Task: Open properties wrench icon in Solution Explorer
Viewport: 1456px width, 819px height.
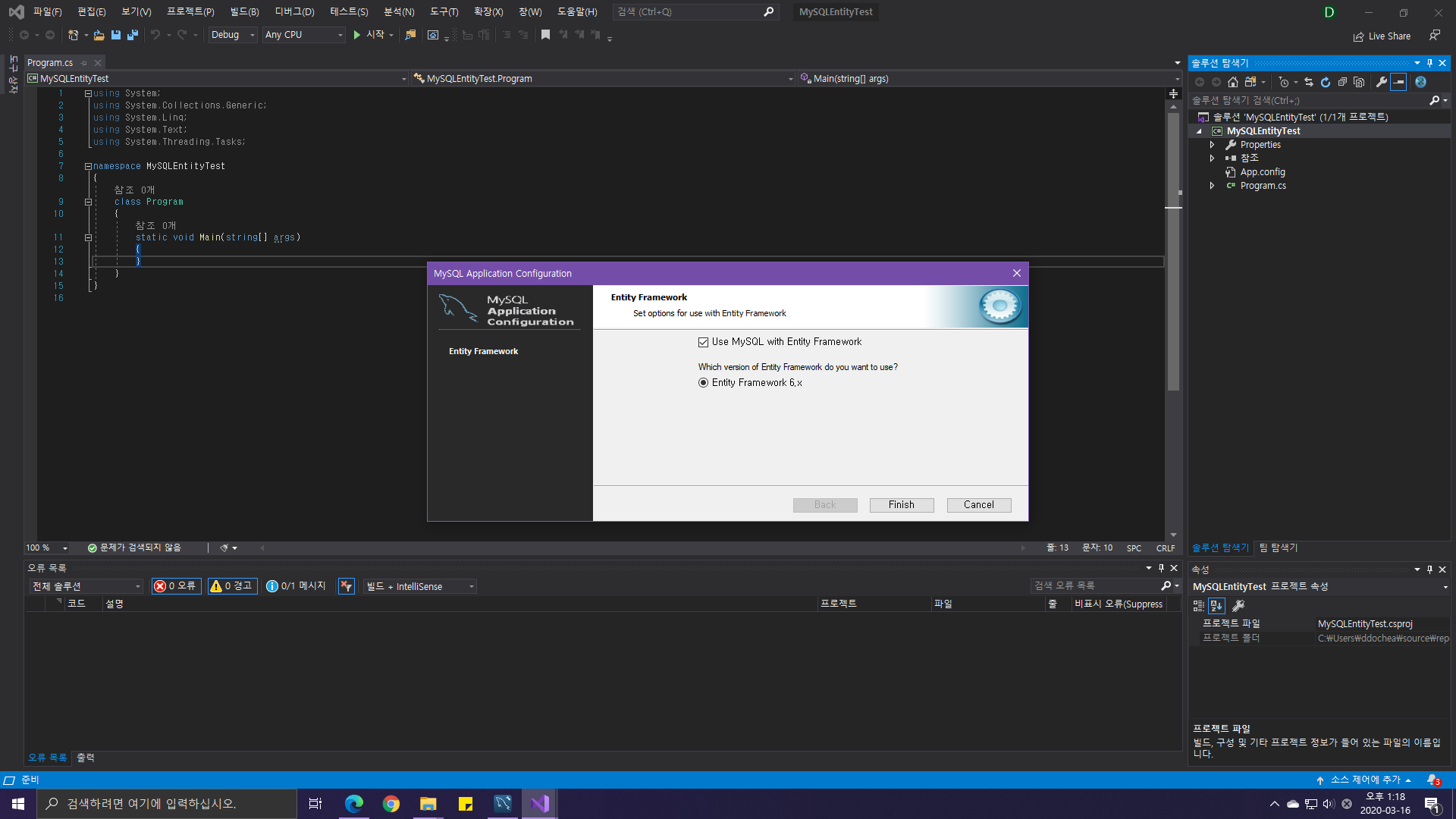Action: point(1381,82)
